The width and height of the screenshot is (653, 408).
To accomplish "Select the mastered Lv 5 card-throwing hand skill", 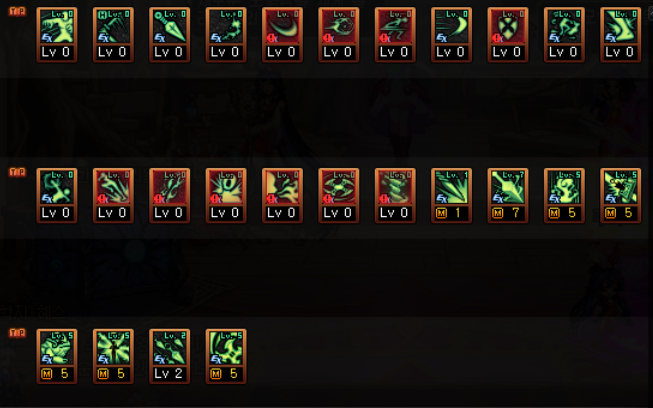I will pos(621,196).
